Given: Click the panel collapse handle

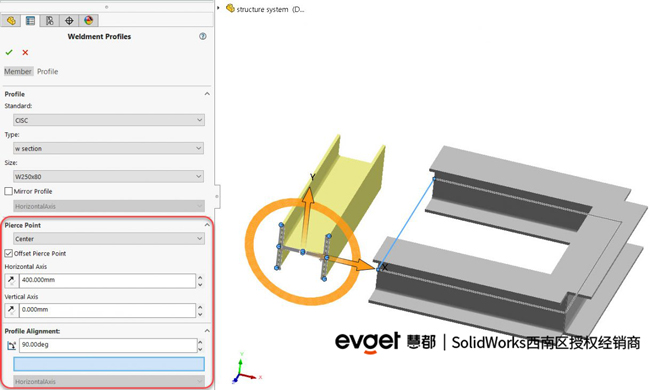Looking at the screenshot, I should click(216, 196).
